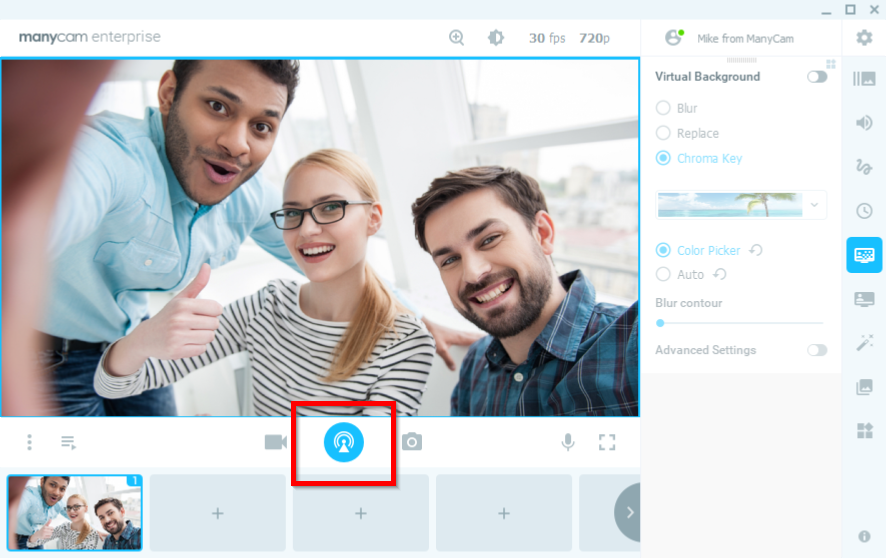Select the first preset thumbnail with the selfie

click(75, 513)
